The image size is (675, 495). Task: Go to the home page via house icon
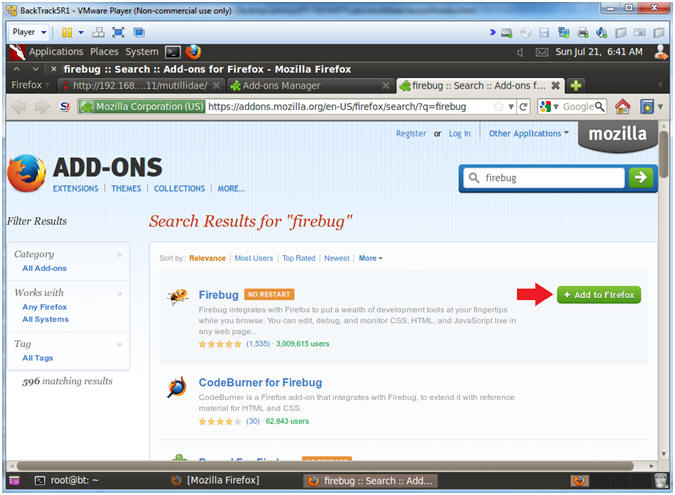622,106
